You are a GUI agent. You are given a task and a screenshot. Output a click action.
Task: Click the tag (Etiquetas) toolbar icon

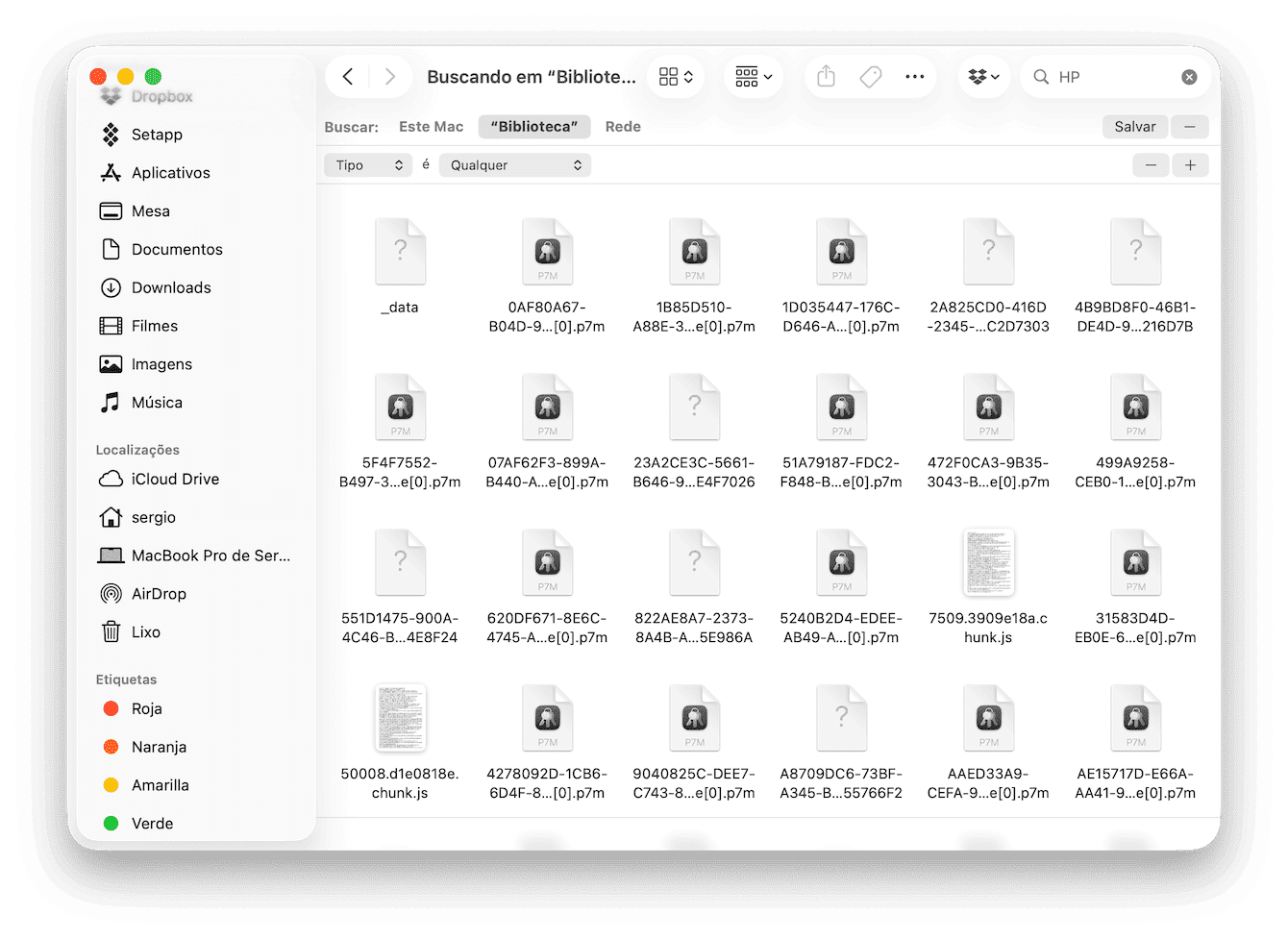click(x=871, y=77)
